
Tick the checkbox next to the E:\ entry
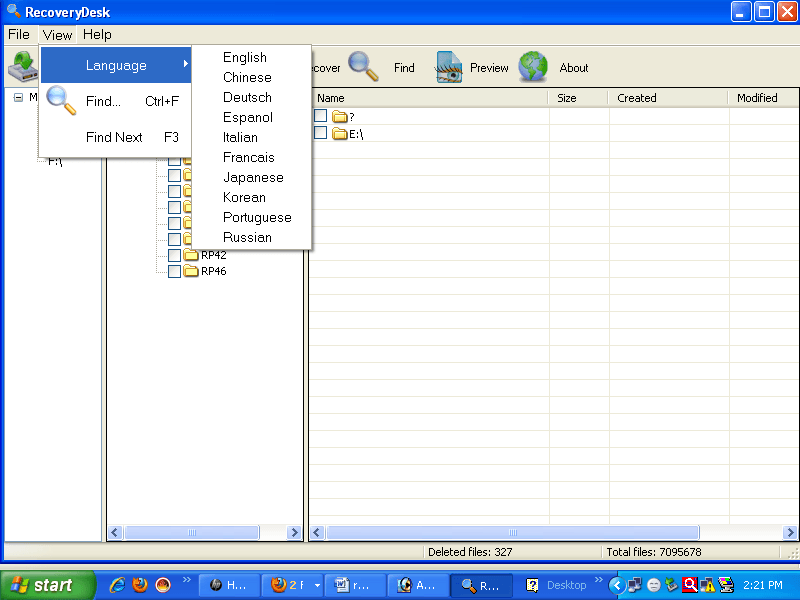point(320,133)
